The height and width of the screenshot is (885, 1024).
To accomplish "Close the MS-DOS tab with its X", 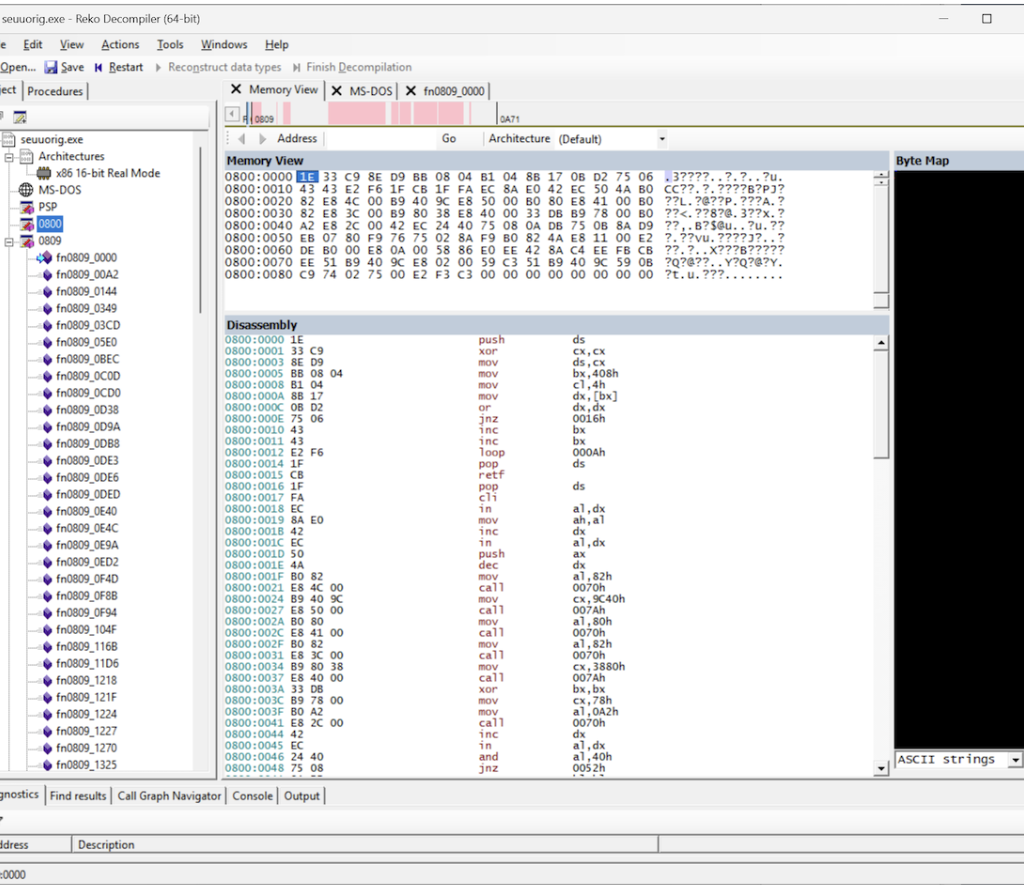I will click(x=337, y=91).
